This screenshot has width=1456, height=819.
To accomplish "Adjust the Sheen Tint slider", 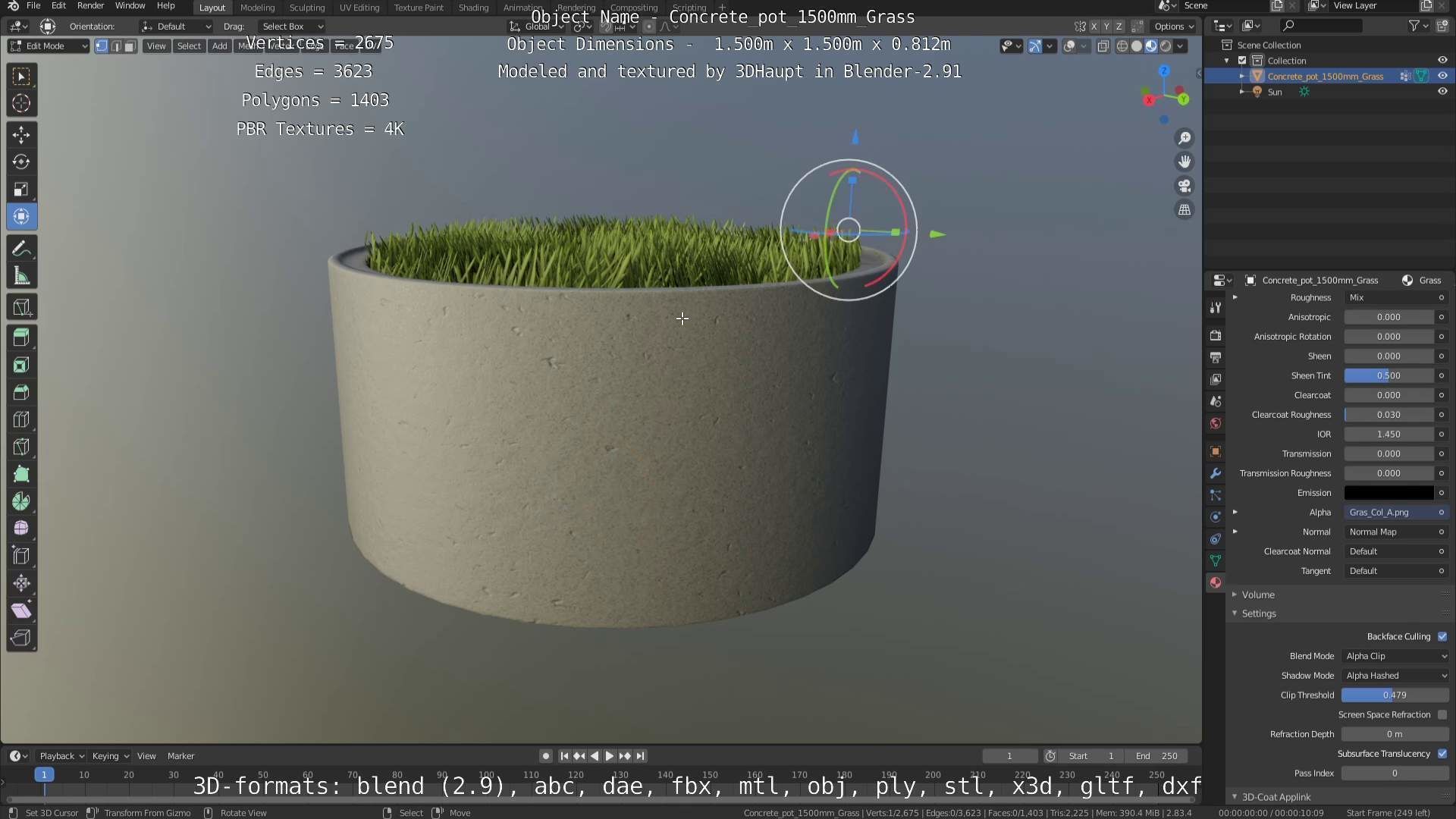I will (x=1389, y=376).
